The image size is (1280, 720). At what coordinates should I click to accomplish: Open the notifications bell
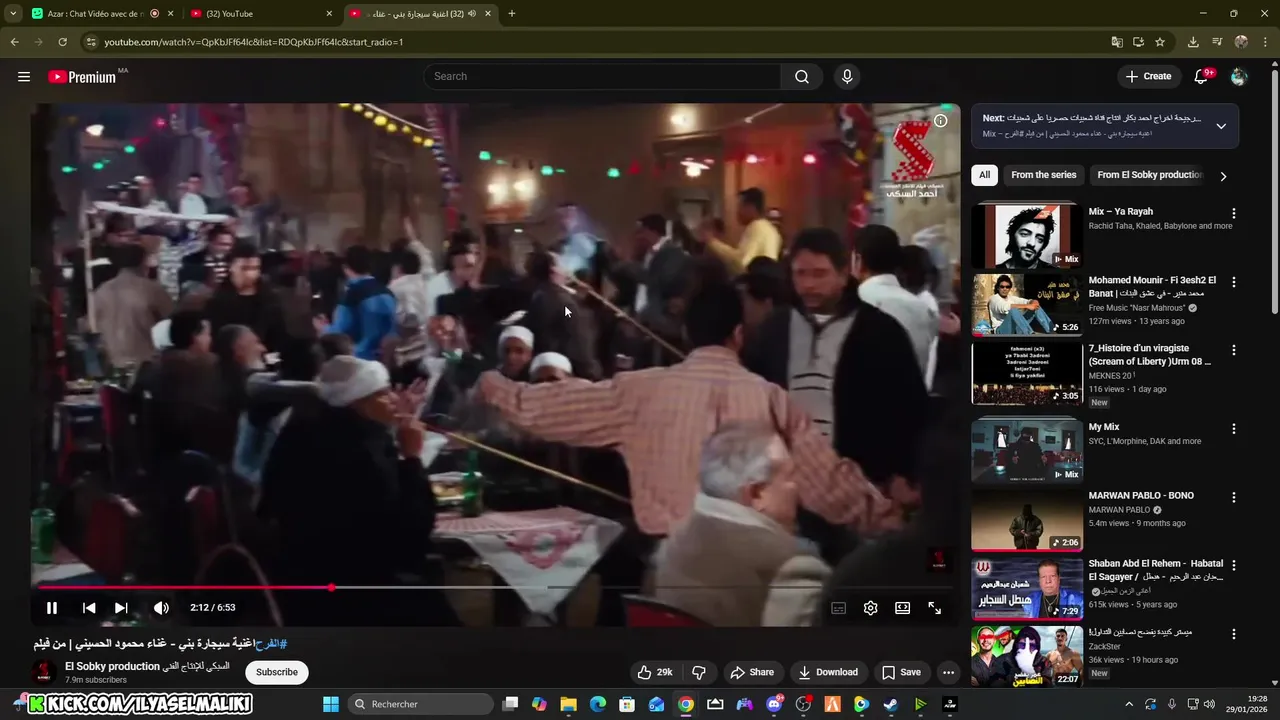1202,77
